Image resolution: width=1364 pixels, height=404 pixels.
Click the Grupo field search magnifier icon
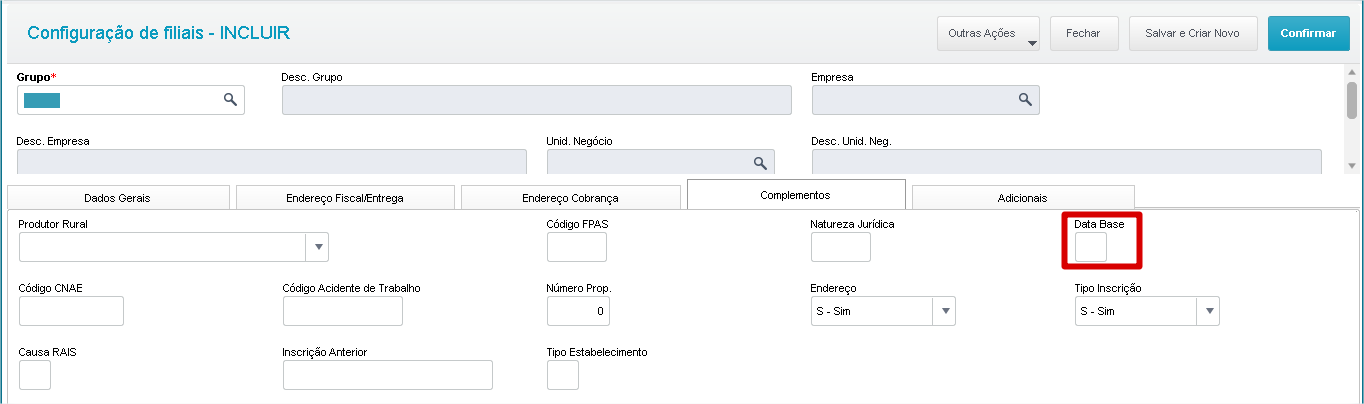(x=230, y=100)
